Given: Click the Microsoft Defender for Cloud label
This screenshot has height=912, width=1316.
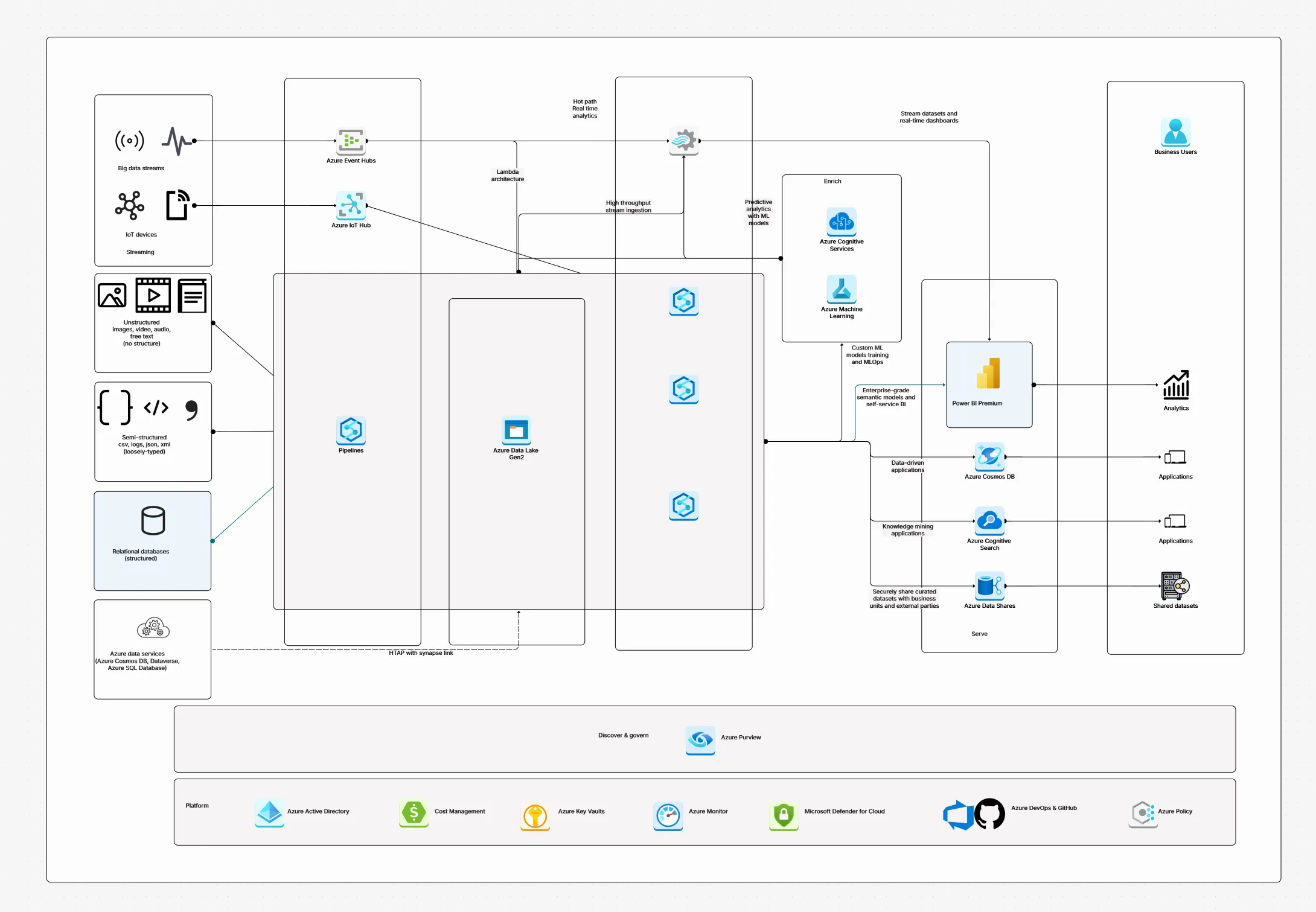Looking at the screenshot, I should pos(844,811).
